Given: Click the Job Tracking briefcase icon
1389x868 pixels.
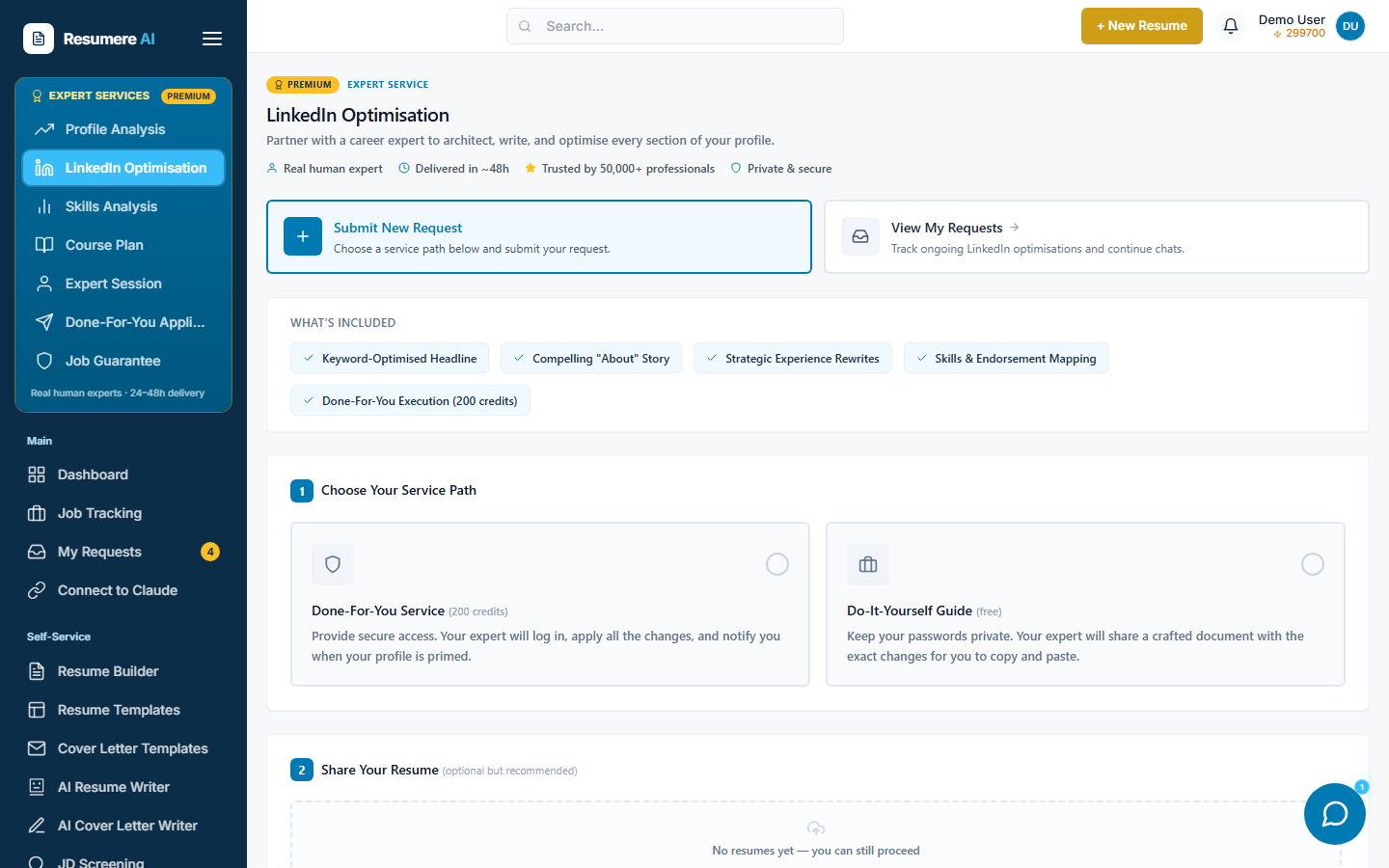Looking at the screenshot, I should pos(37,513).
